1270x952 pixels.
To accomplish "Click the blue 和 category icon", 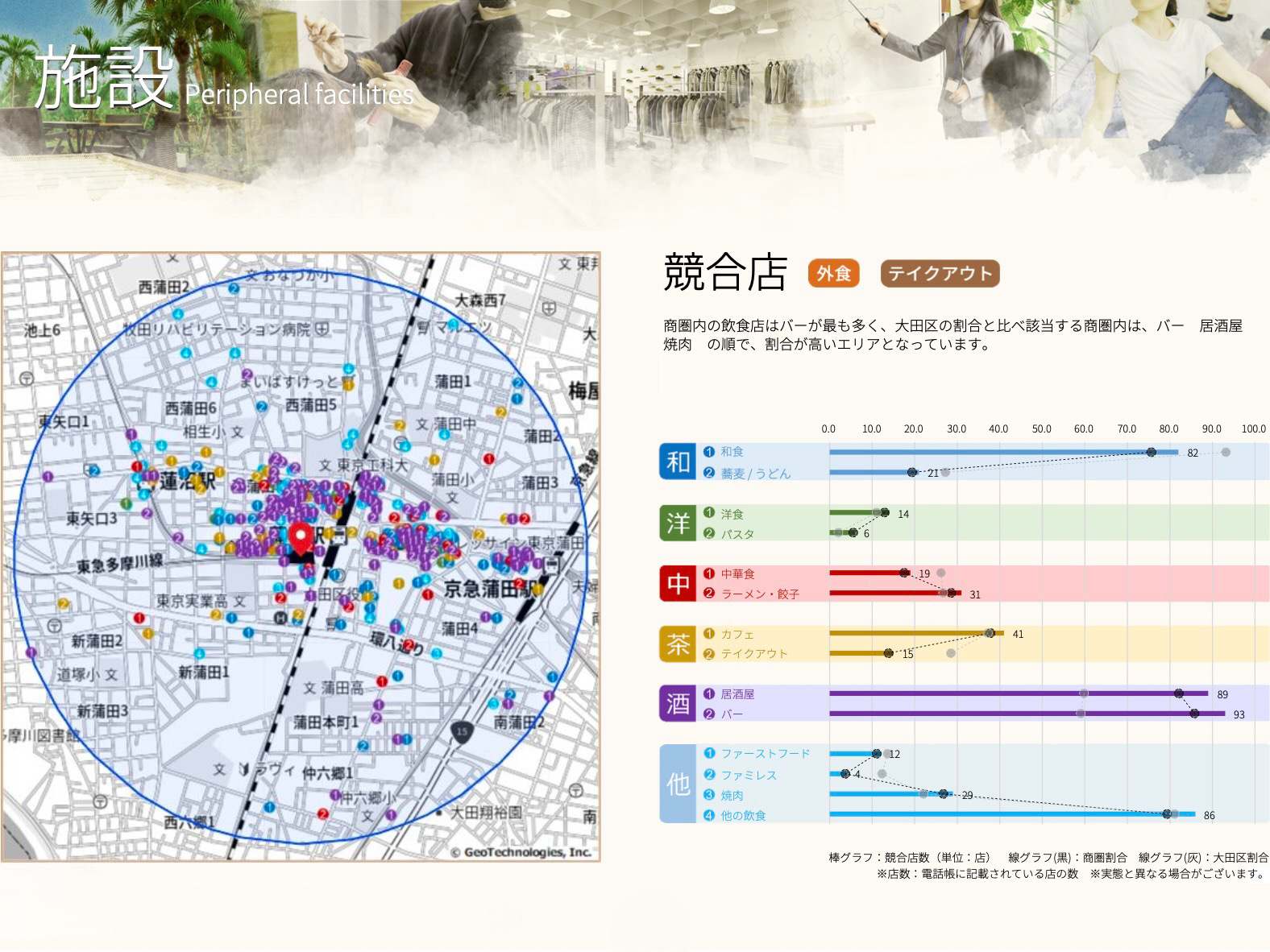I will [x=677, y=462].
